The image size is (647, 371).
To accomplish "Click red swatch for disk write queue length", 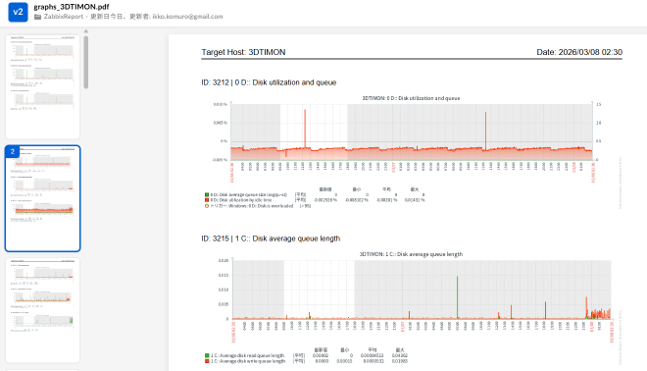I will pos(207,361).
